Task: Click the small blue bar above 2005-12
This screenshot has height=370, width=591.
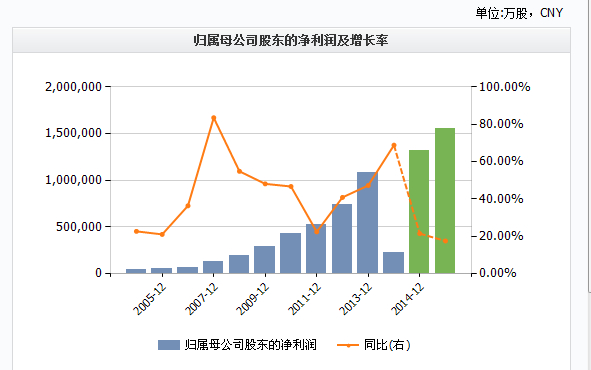Action: pos(161,271)
